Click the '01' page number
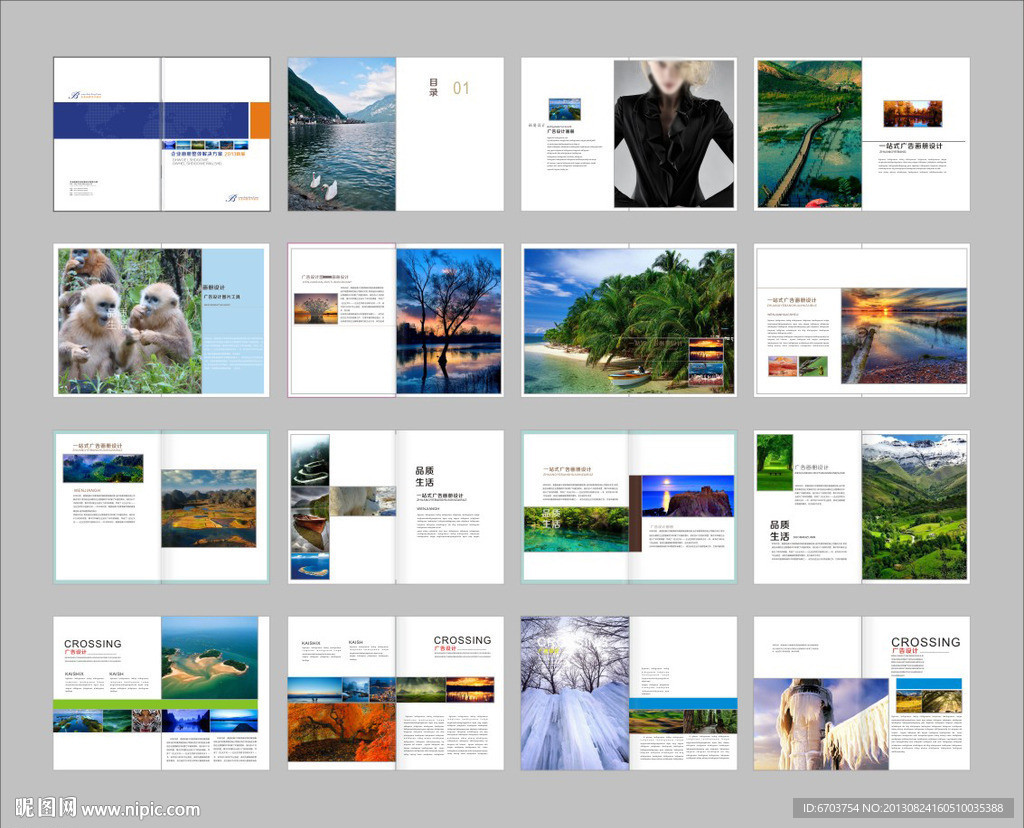The height and width of the screenshot is (828, 1024). (x=461, y=88)
